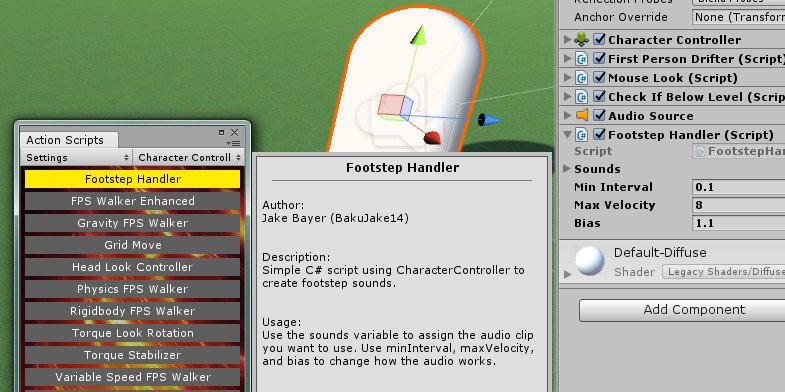This screenshot has height=392, width=785.
Task: Click the Min Interval property label
Action: [x=613, y=187]
